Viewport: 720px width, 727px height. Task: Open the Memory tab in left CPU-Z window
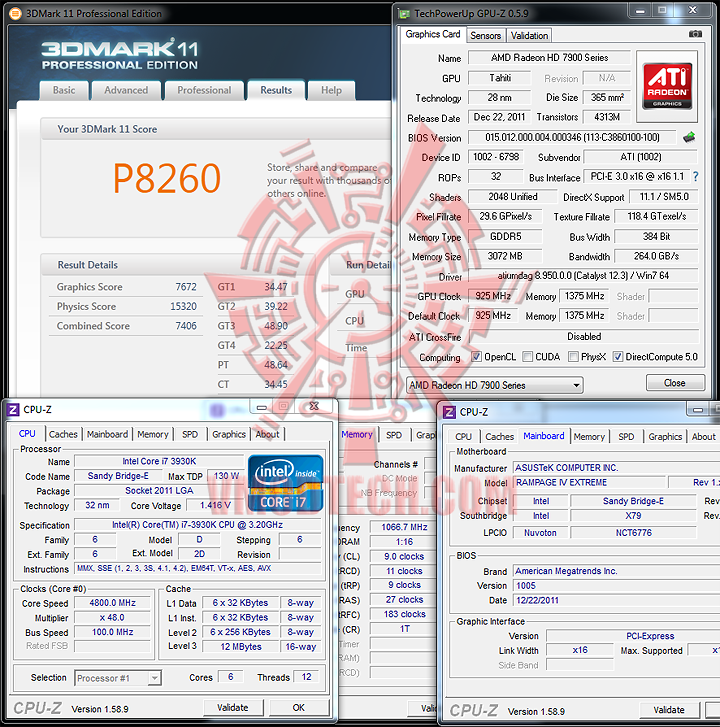(x=153, y=434)
